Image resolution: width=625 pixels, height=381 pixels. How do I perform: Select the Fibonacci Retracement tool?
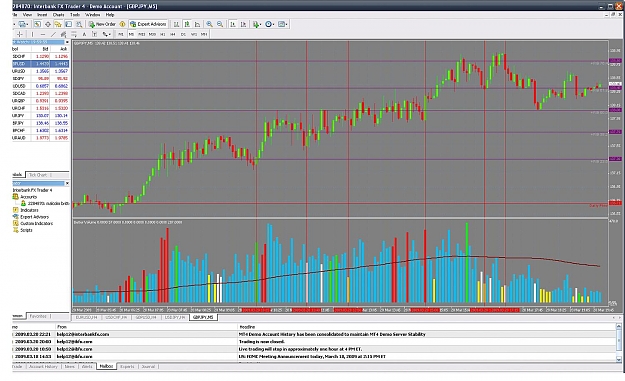tap(74, 34)
